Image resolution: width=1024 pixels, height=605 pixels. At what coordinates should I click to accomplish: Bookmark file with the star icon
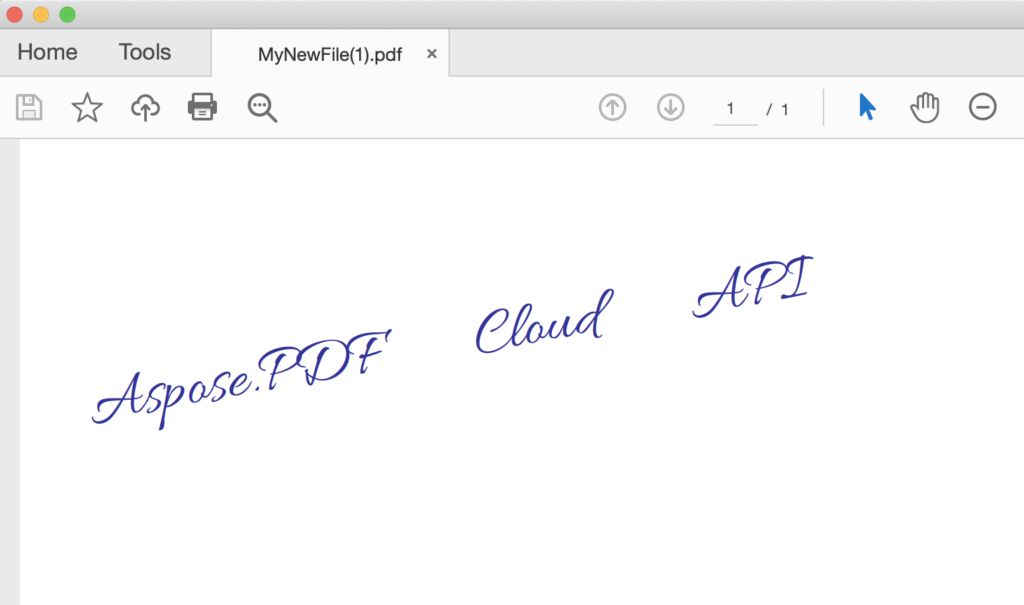click(x=87, y=107)
